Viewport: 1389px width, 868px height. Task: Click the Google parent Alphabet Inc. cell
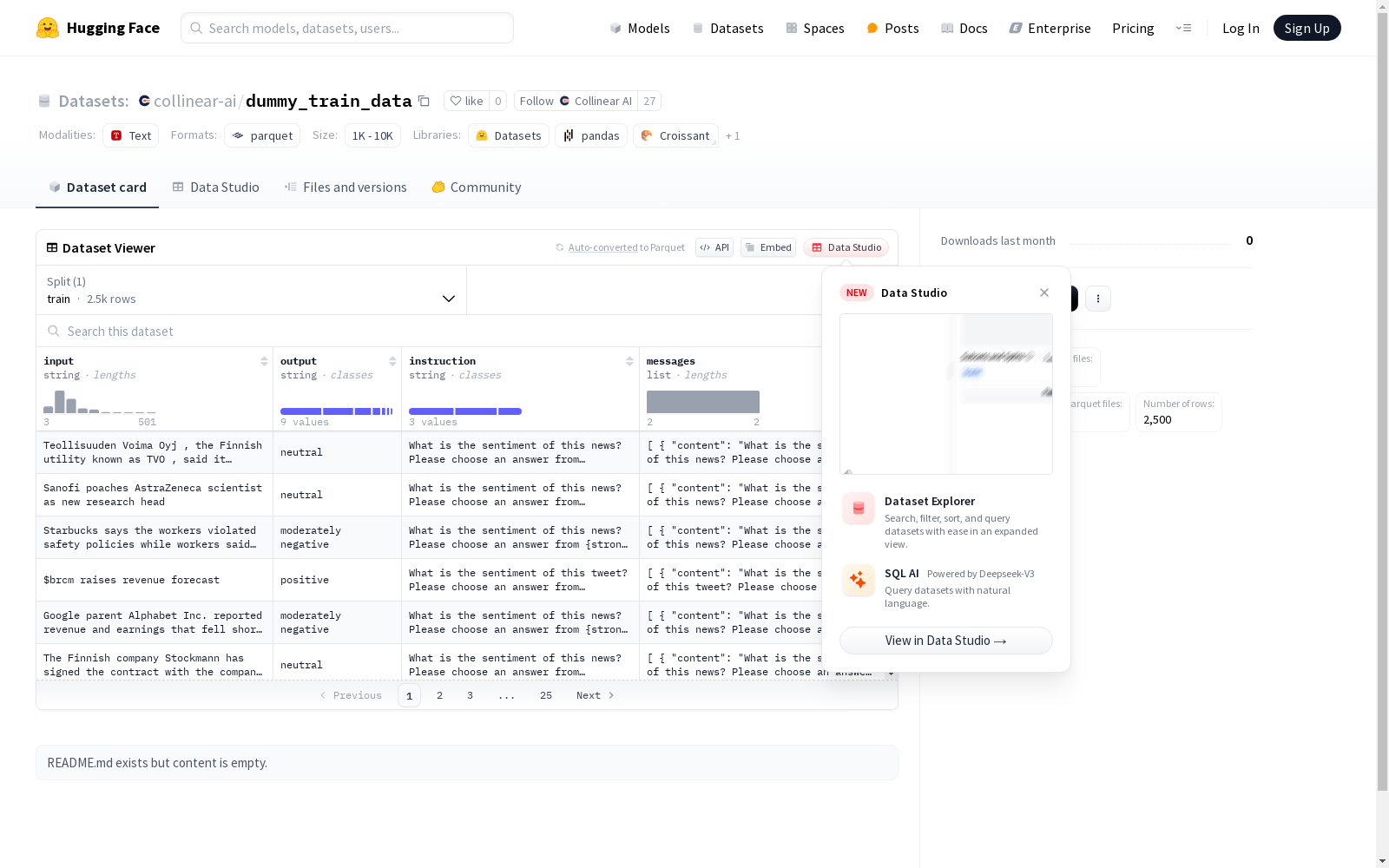click(155, 622)
